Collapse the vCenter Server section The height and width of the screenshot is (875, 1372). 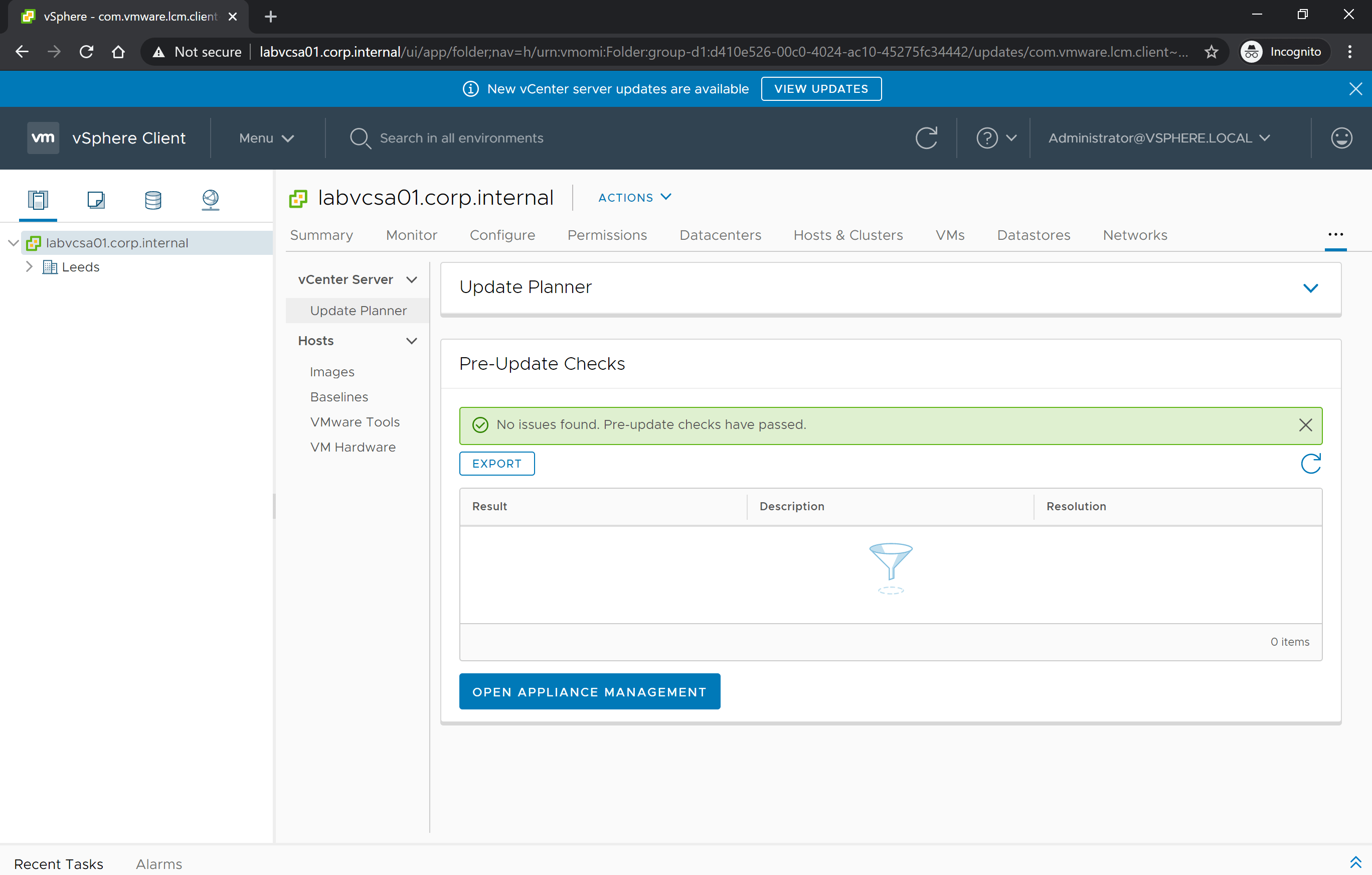click(x=411, y=280)
